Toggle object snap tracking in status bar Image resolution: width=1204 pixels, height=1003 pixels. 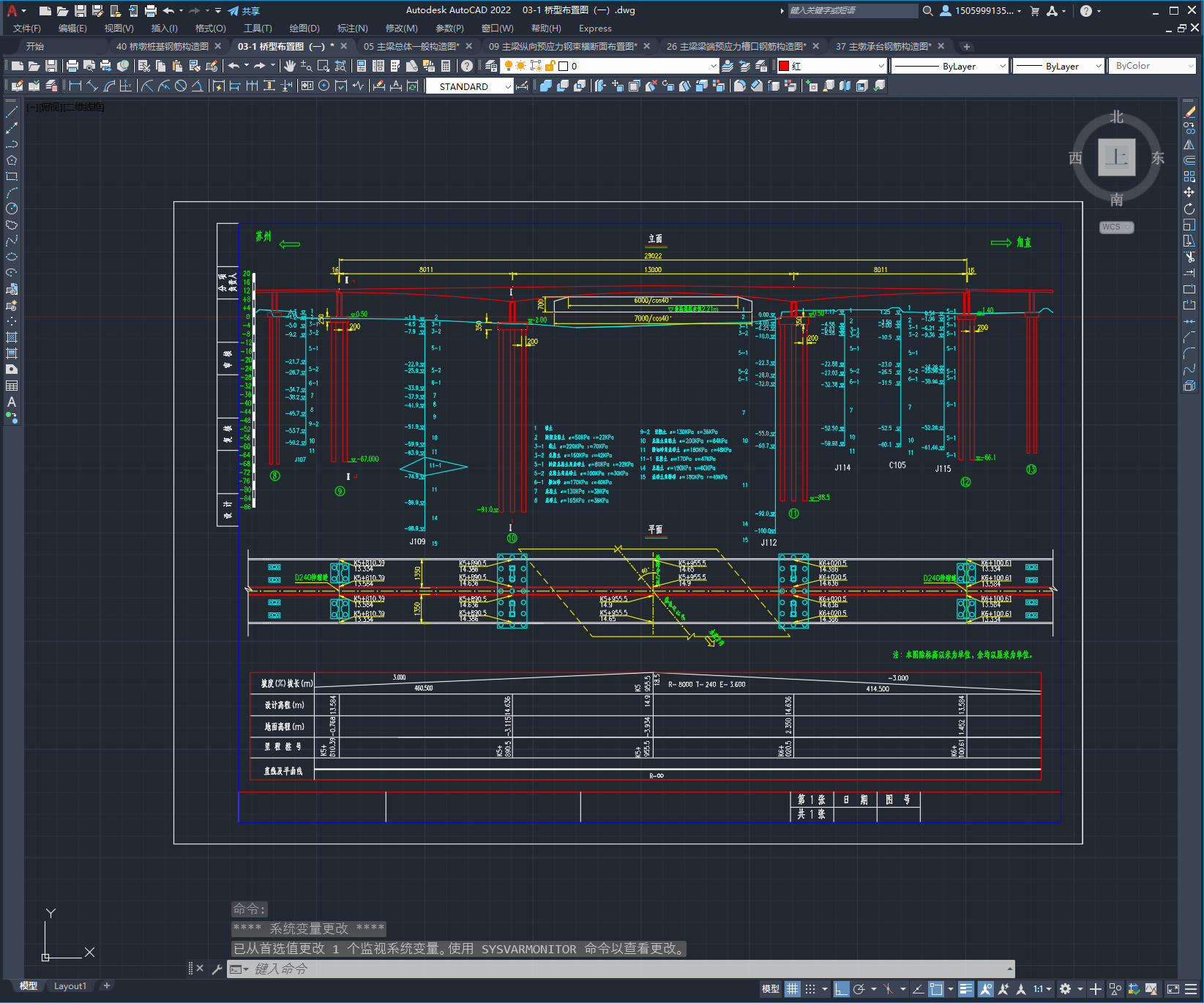coord(918,989)
